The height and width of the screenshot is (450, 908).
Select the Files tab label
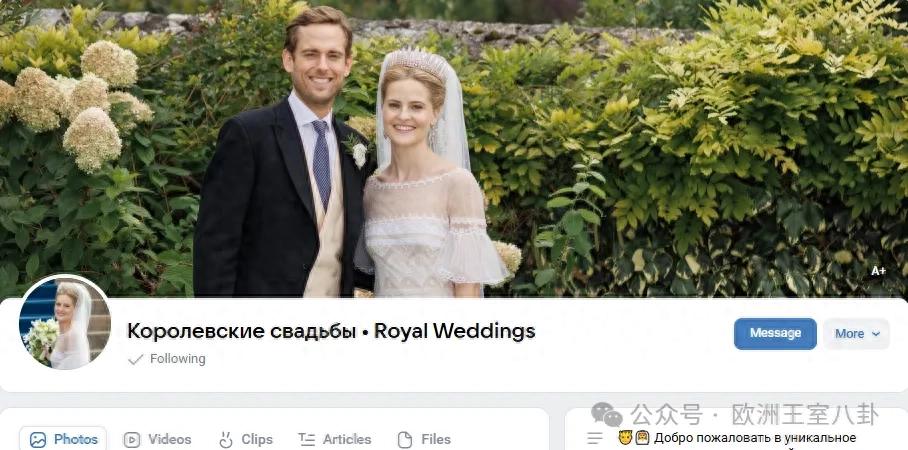click(436, 440)
